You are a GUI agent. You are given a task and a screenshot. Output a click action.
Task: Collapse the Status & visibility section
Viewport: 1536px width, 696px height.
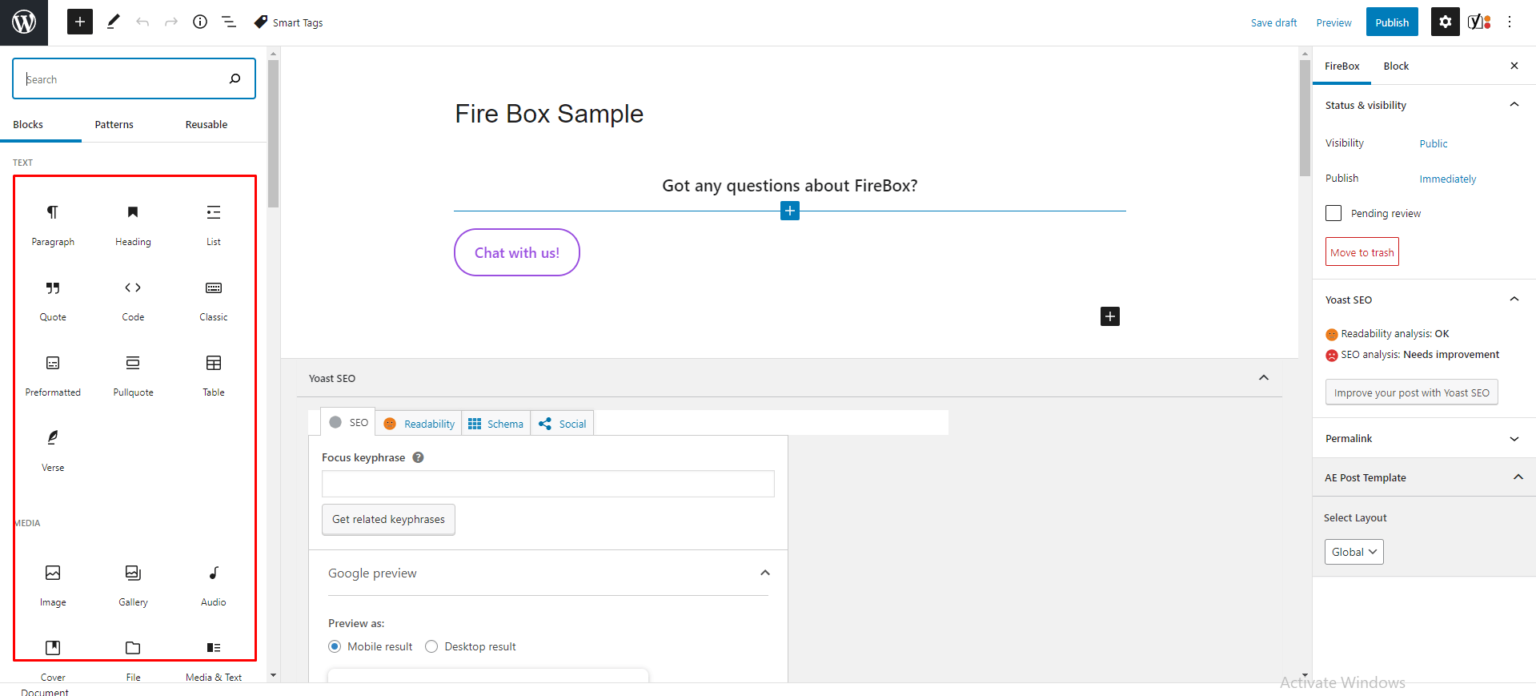tap(1513, 104)
